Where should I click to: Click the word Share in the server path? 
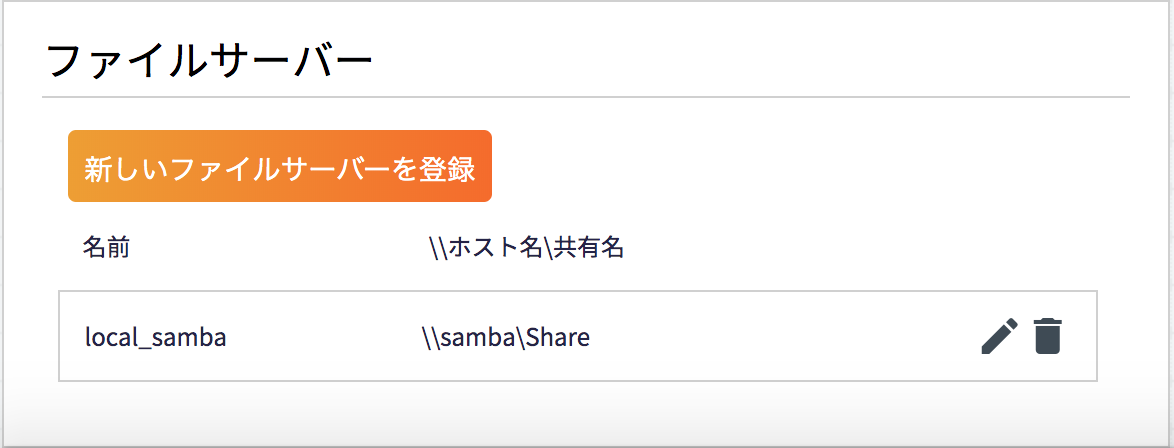pyautogui.click(x=558, y=337)
